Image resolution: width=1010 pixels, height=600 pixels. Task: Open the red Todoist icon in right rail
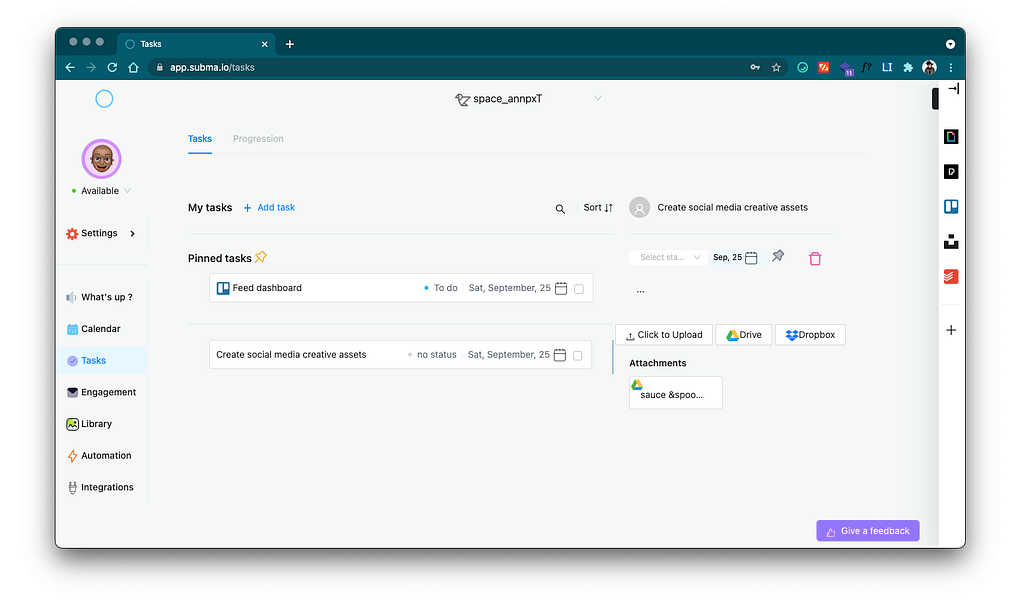tap(951, 276)
